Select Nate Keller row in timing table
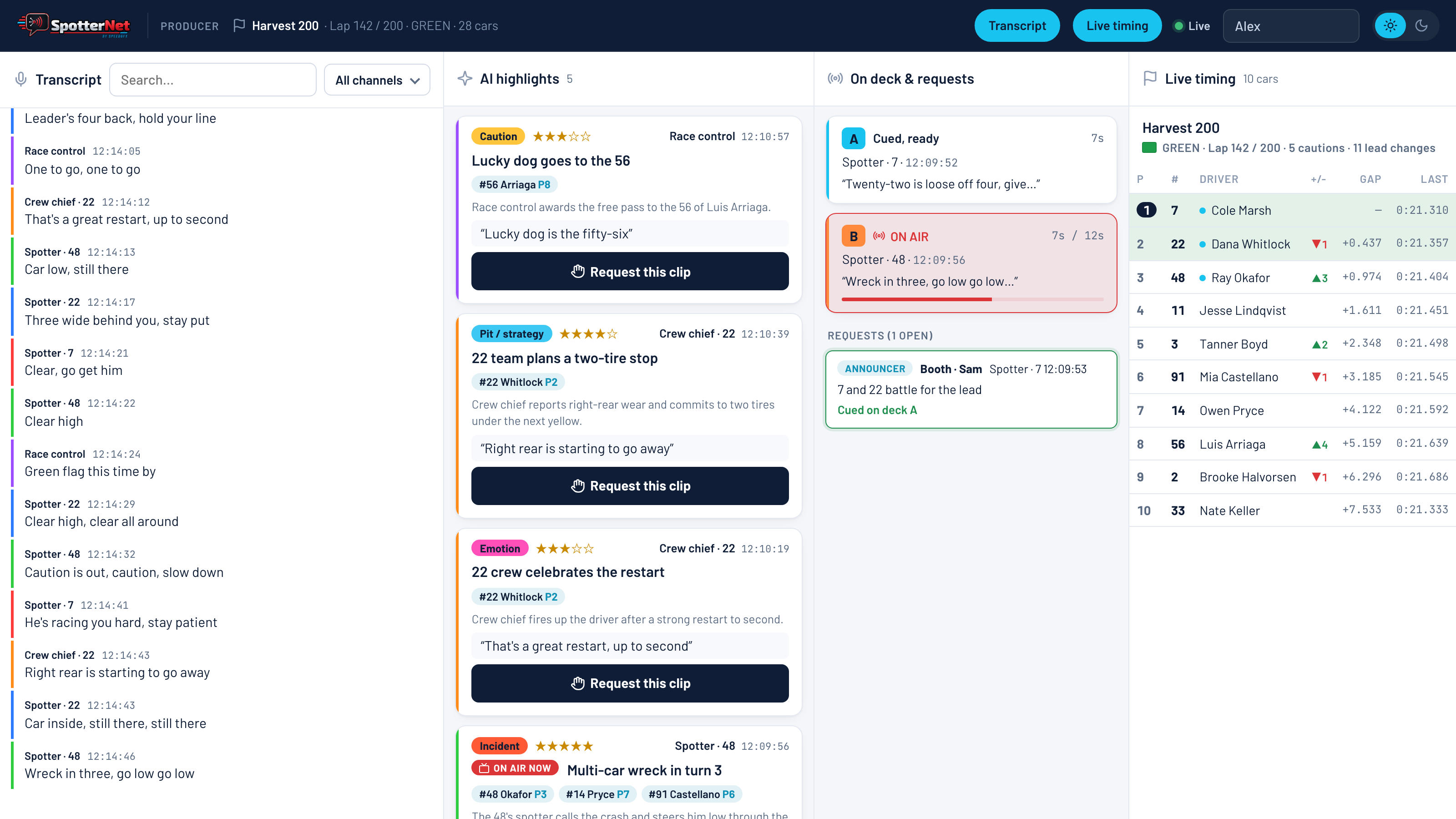The image size is (1456, 819). coord(1292,511)
